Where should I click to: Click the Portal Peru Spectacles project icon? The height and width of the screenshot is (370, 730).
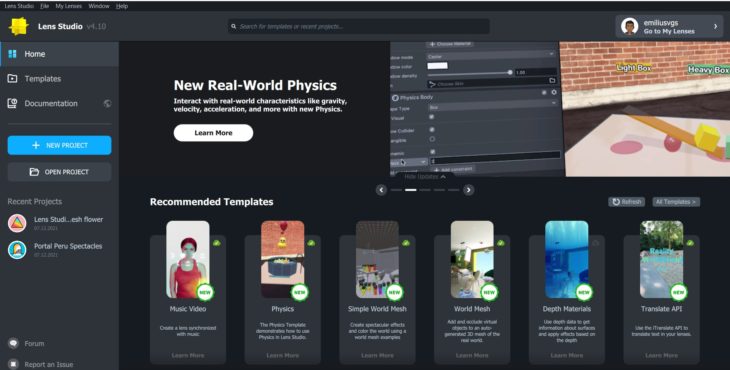coord(17,250)
